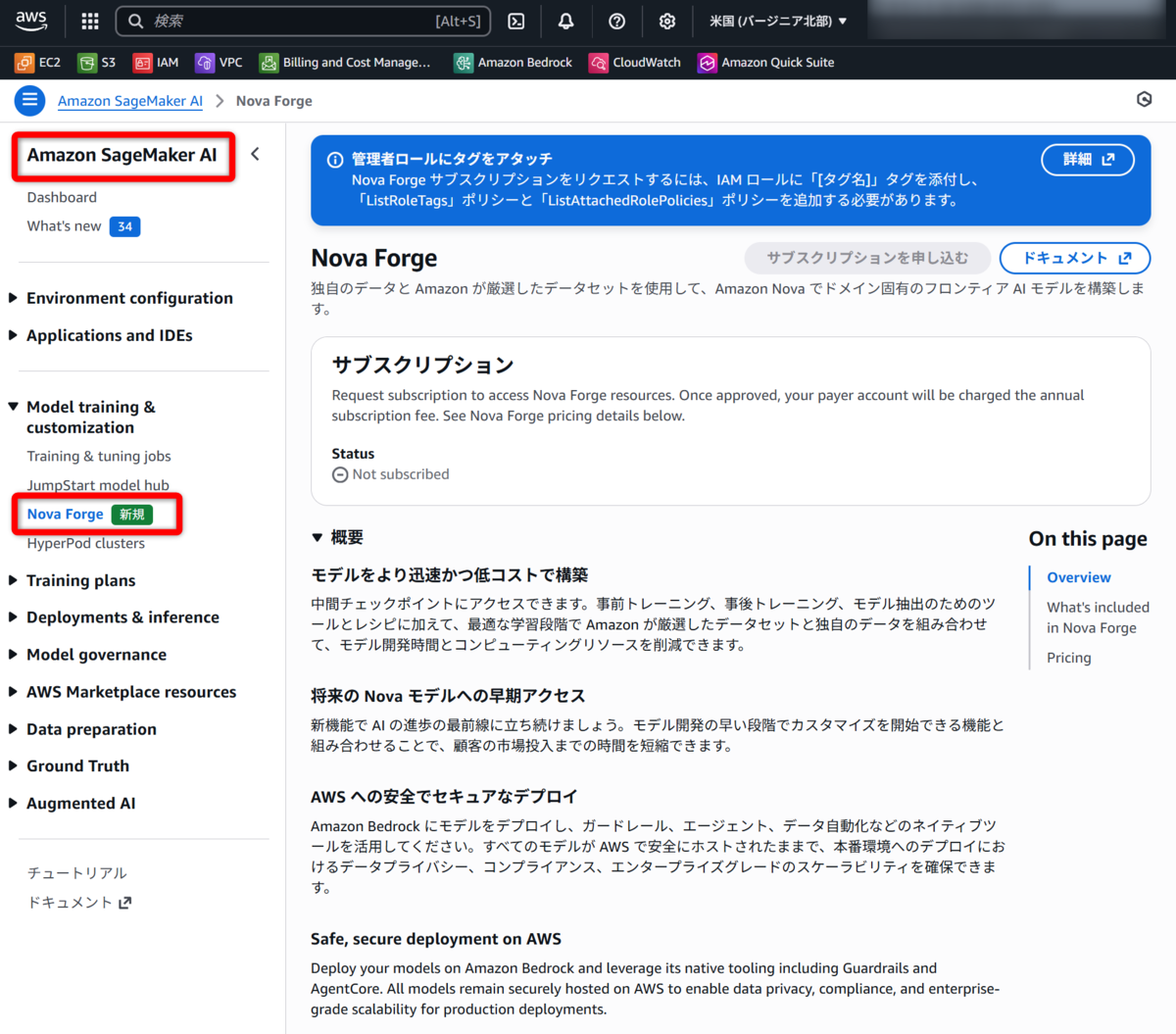Click the 詳細 button in the banner

point(1088,160)
